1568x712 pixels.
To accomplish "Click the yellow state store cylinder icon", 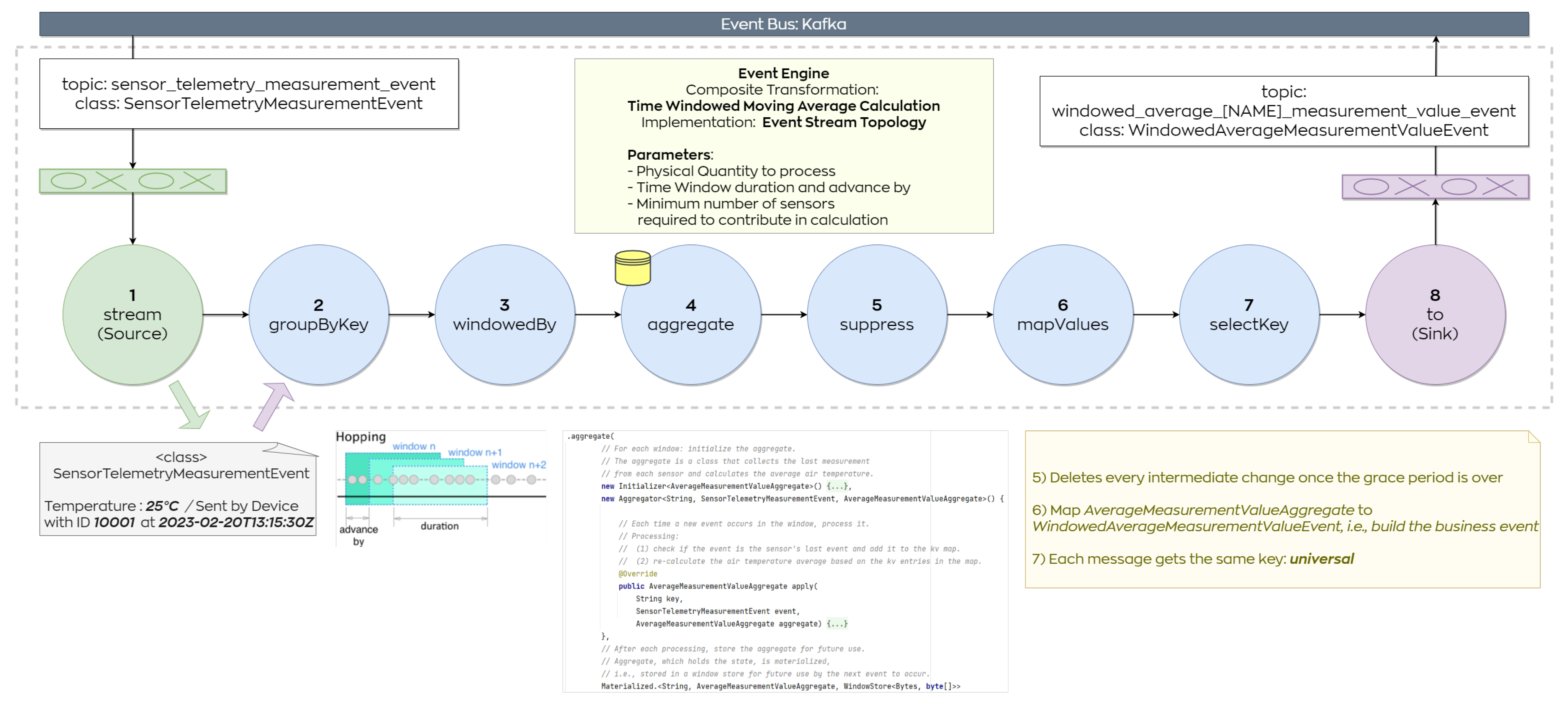I will coord(632,268).
